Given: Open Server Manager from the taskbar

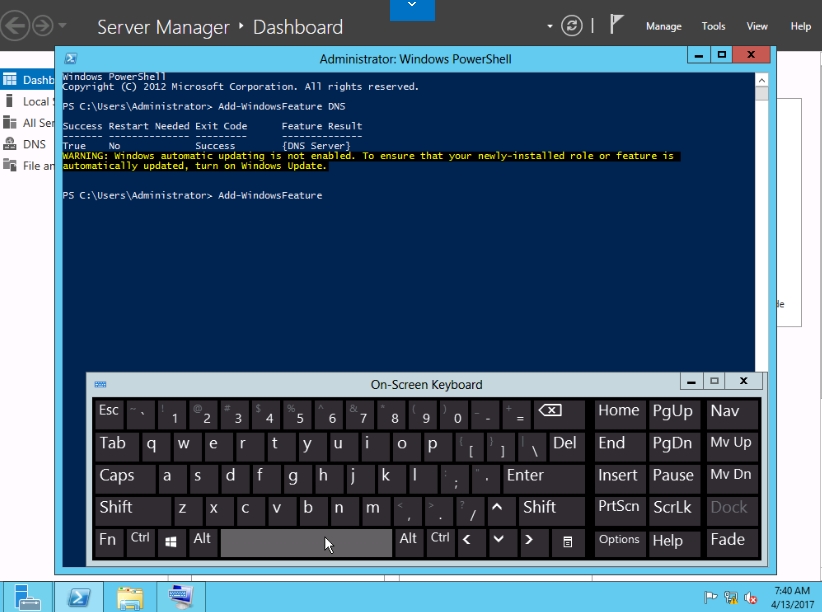Looking at the screenshot, I should [26, 597].
